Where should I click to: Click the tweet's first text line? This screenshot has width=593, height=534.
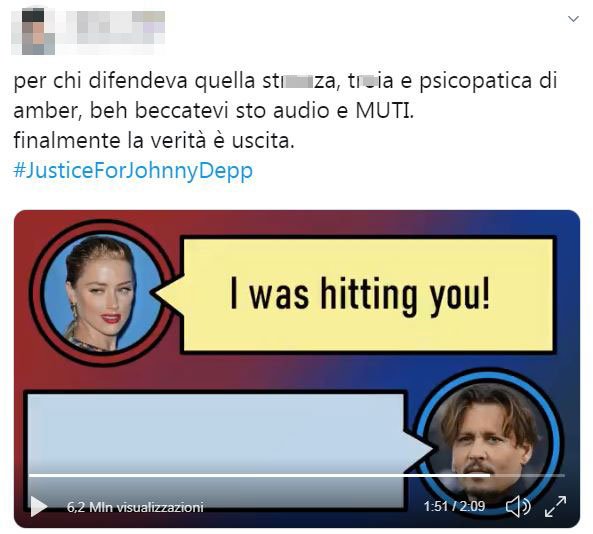click(x=285, y=81)
